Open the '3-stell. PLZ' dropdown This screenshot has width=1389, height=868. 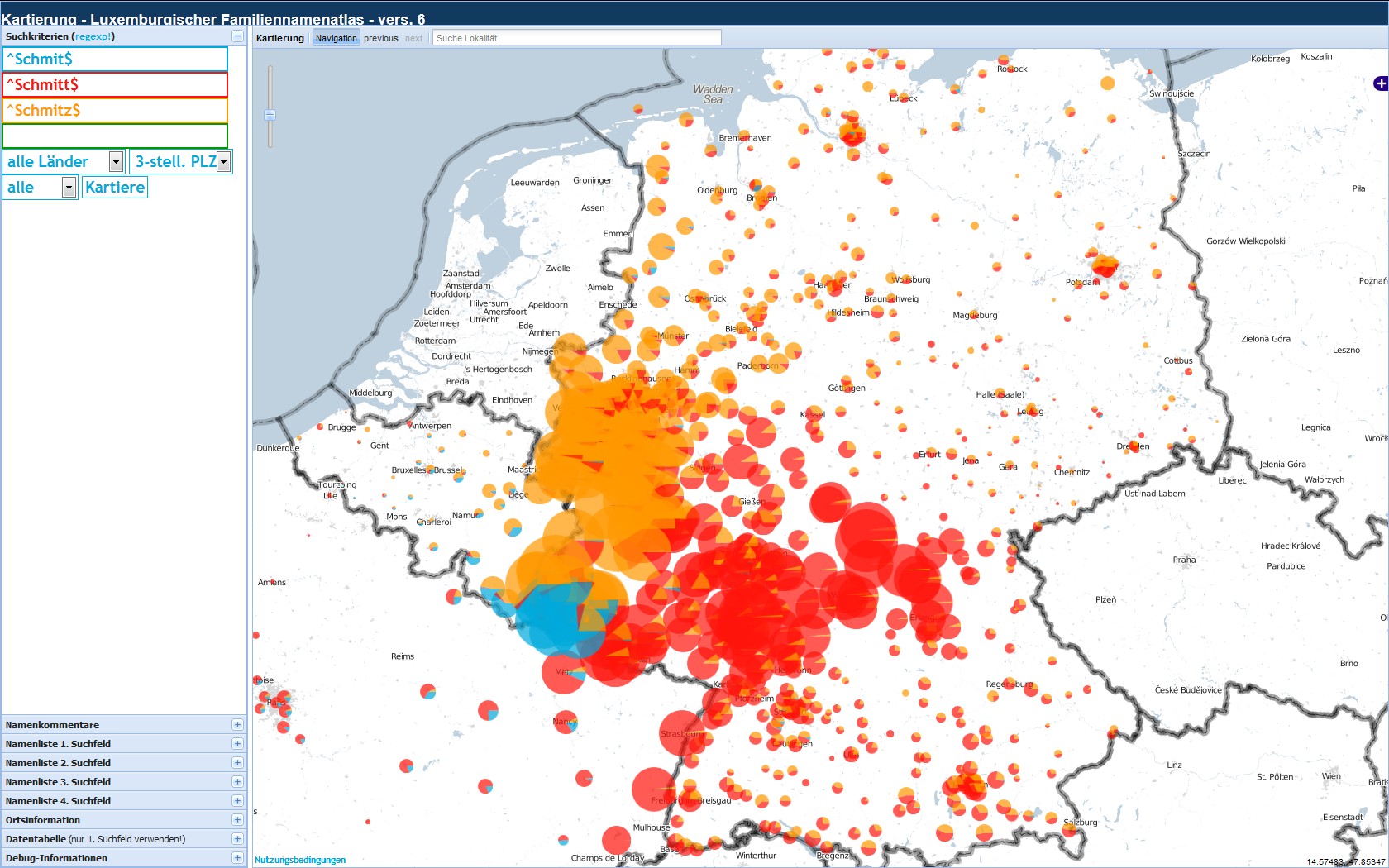(223, 162)
